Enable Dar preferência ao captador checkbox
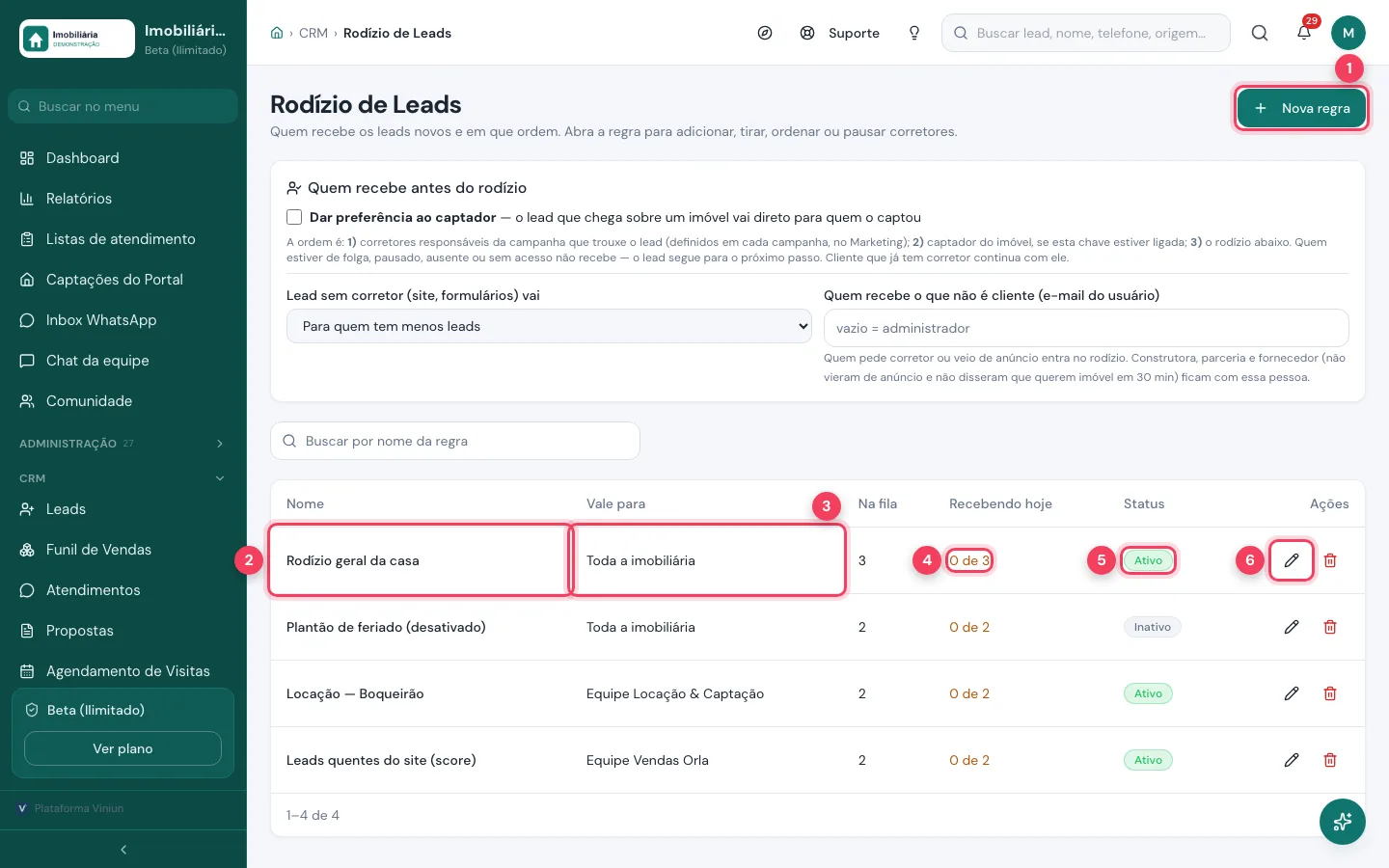The image size is (1389, 868). [x=294, y=217]
